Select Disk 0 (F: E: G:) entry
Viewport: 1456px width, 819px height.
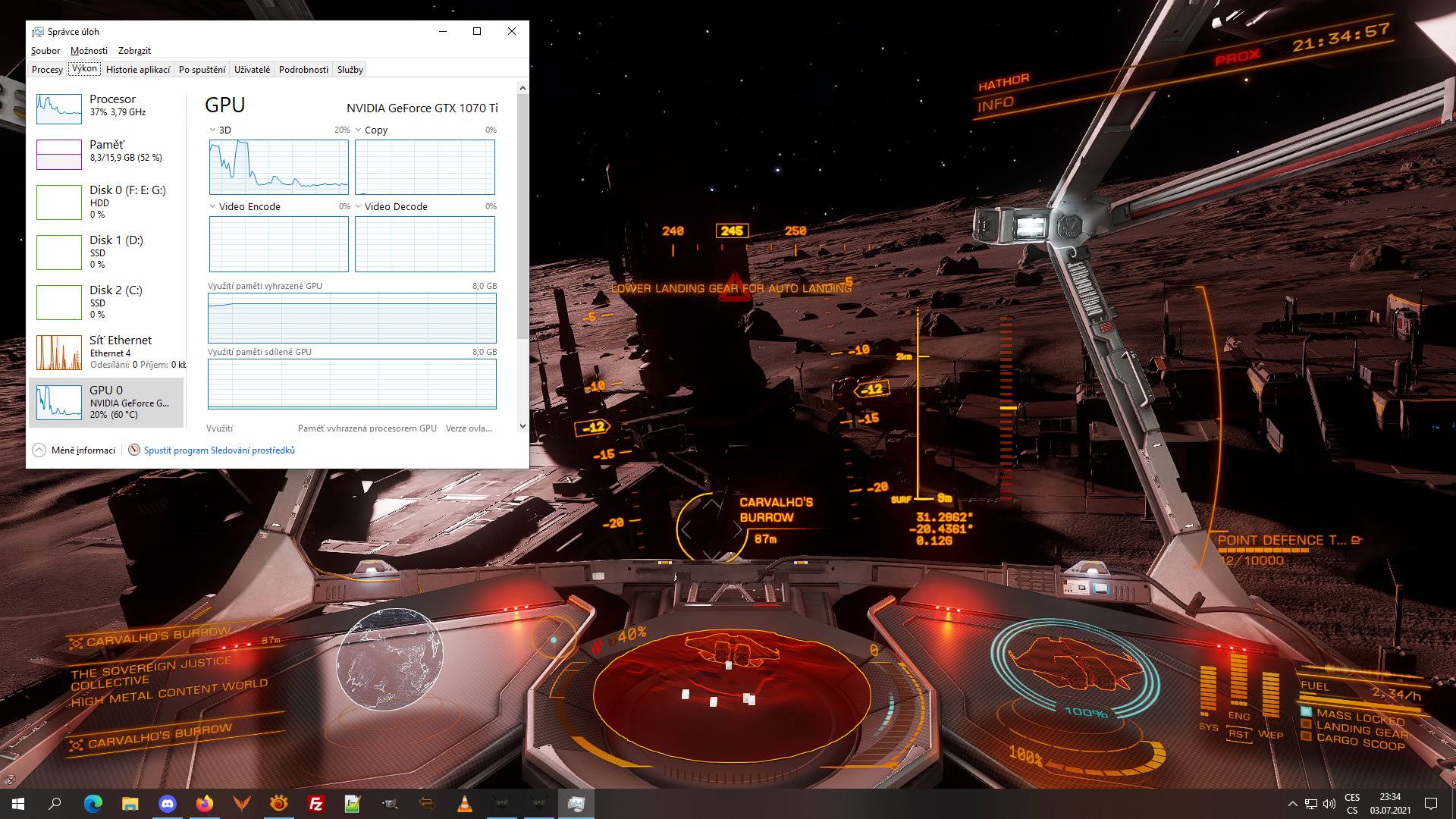click(106, 202)
